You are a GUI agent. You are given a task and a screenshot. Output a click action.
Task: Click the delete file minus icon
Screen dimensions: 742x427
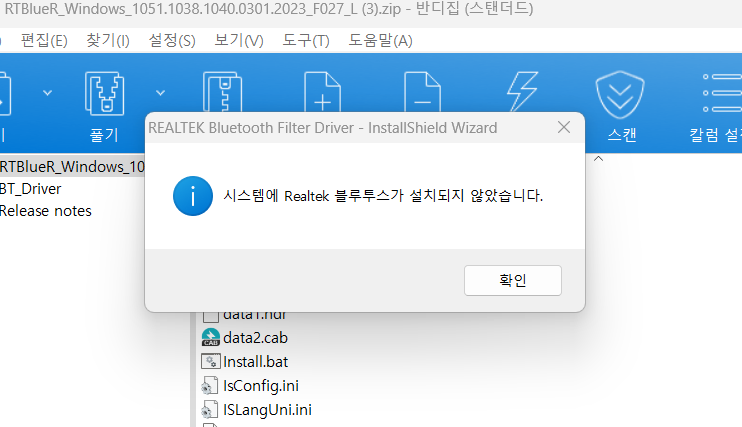[x=423, y=92]
